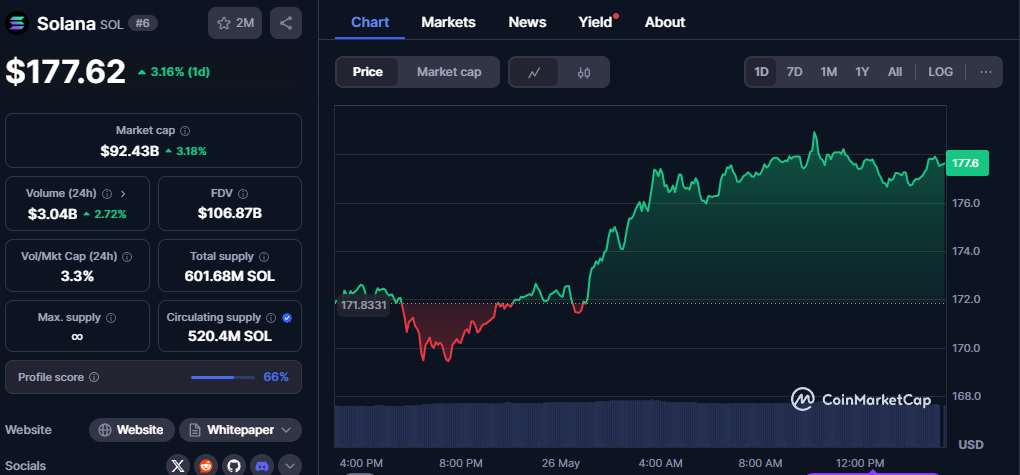Open the About tab

point(665,22)
